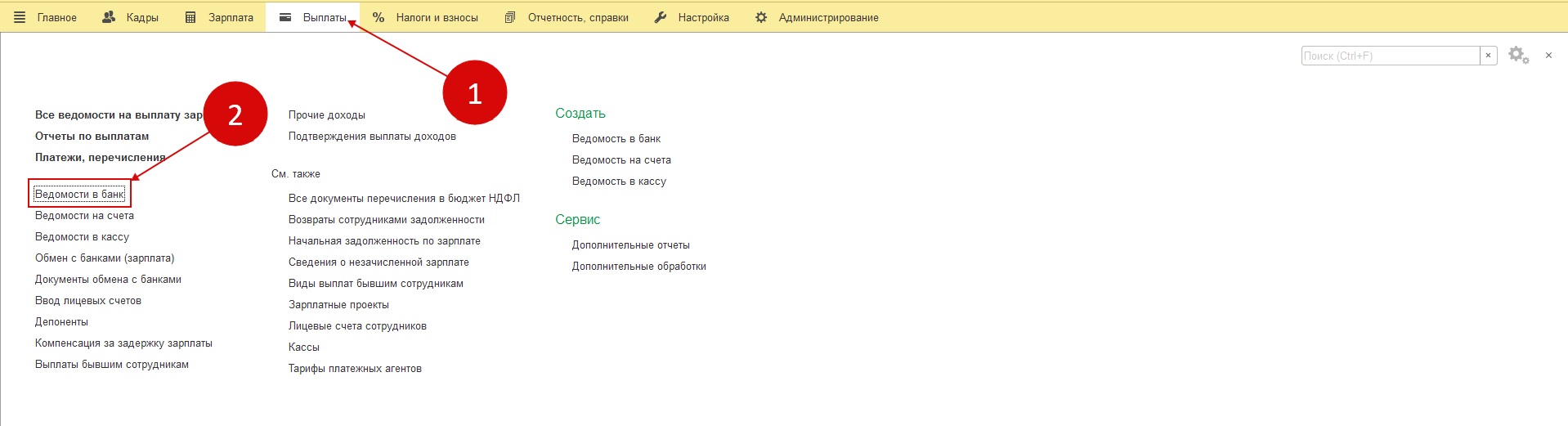1568x426 pixels.
Task: Open Ведомости на счета list
Action: [84, 216]
